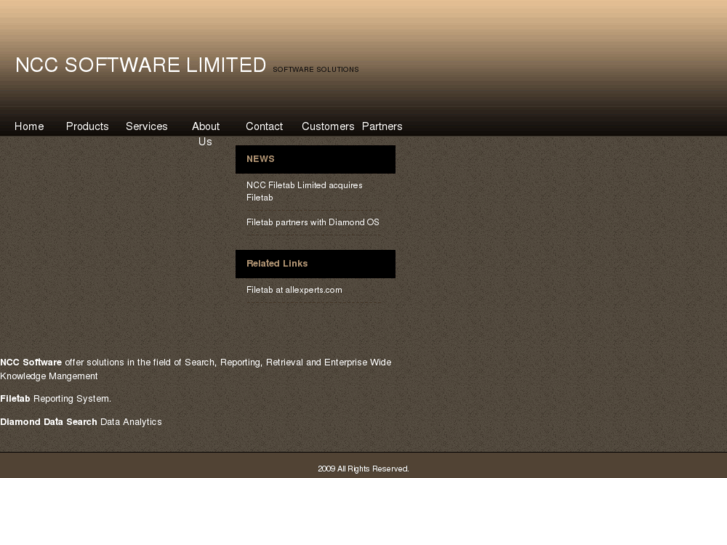Go to the Products page
This screenshot has height=545, width=727.
click(87, 126)
